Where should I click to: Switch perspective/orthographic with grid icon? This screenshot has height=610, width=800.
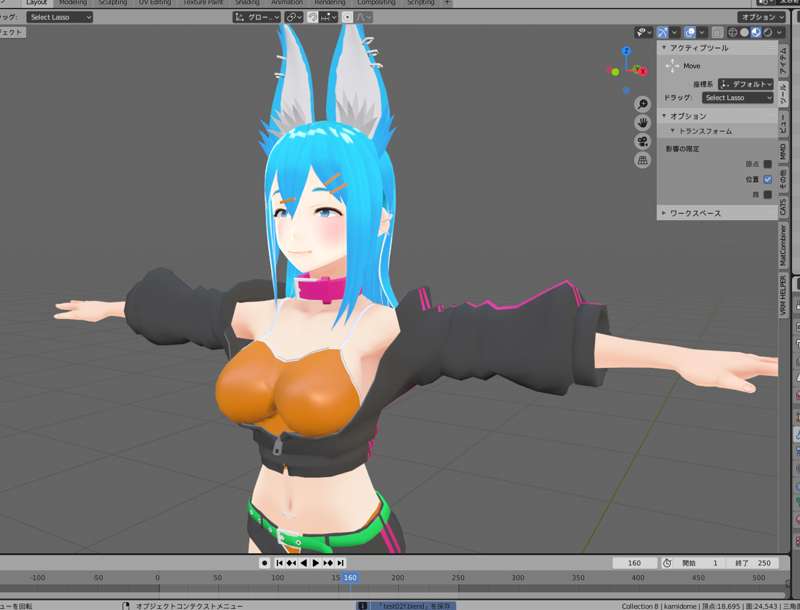tap(642, 160)
